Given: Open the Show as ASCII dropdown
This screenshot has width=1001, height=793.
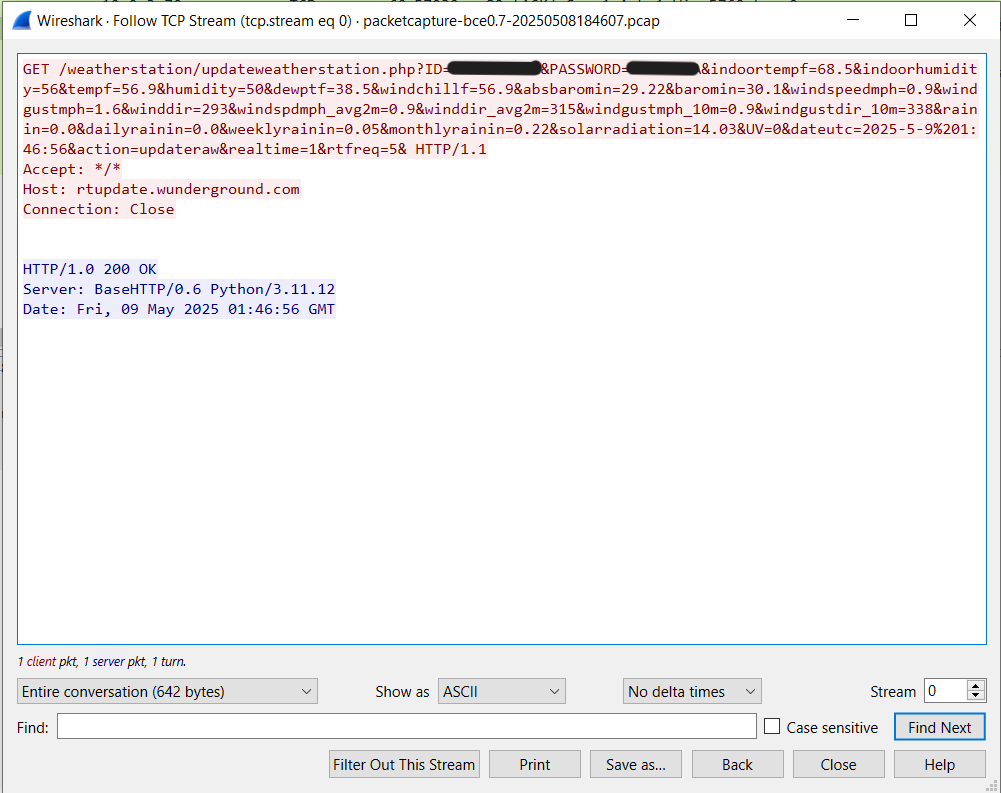Looking at the screenshot, I should pyautogui.click(x=501, y=691).
